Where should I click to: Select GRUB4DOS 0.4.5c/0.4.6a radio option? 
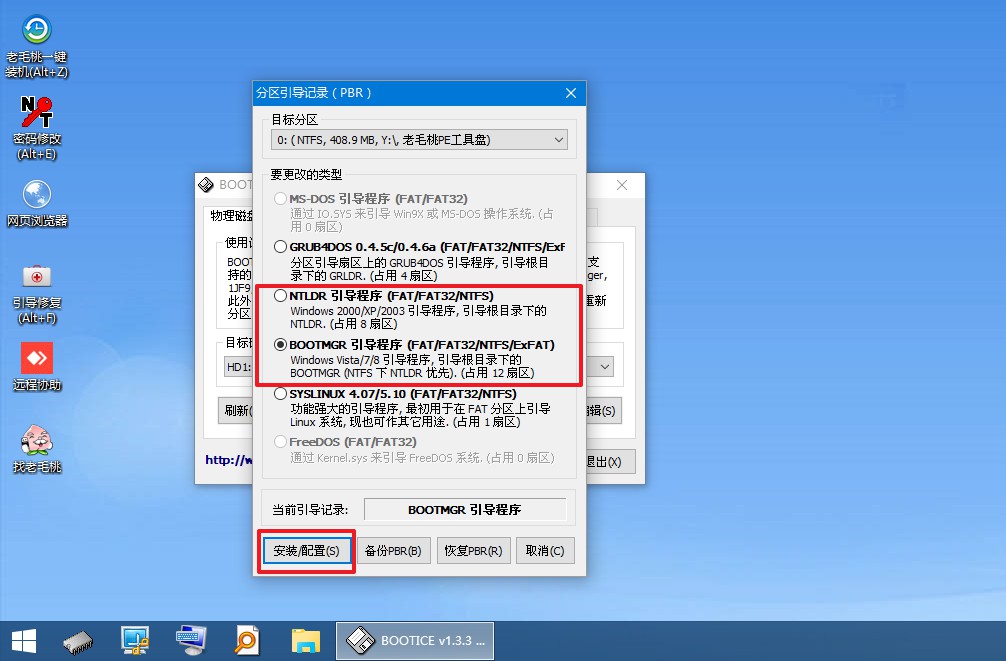pyautogui.click(x=280, y=246)
